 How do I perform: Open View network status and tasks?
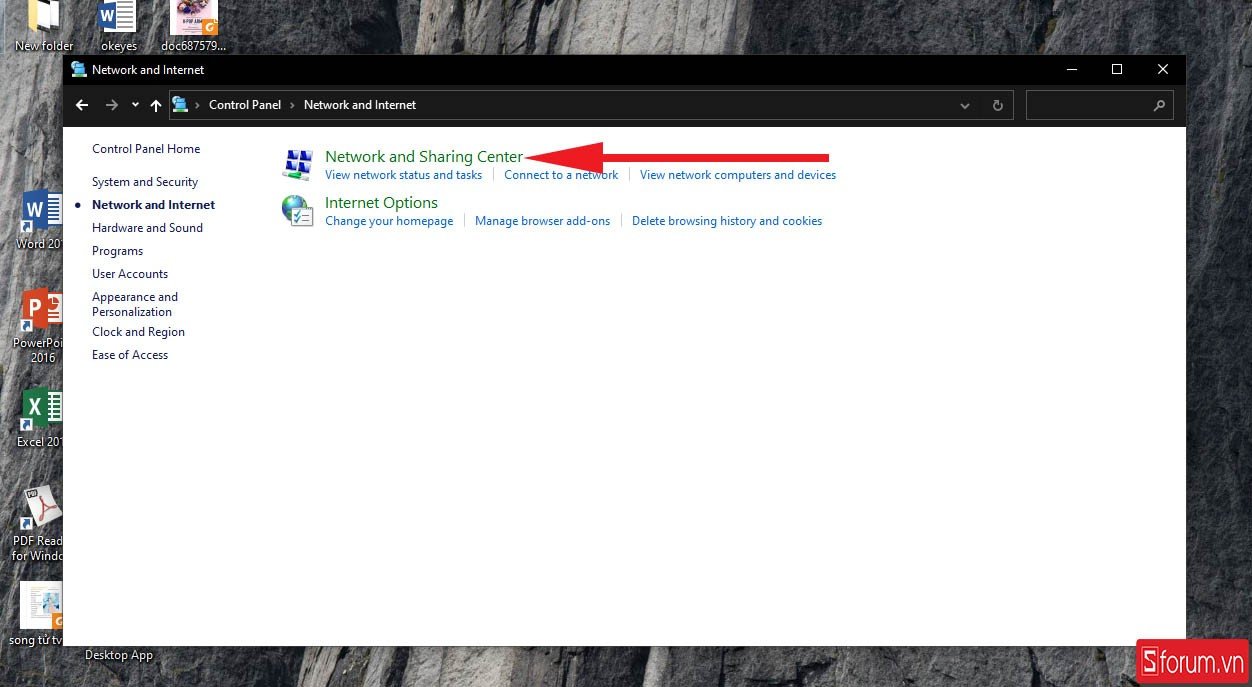pyautogui.click(x=403, y=174)
